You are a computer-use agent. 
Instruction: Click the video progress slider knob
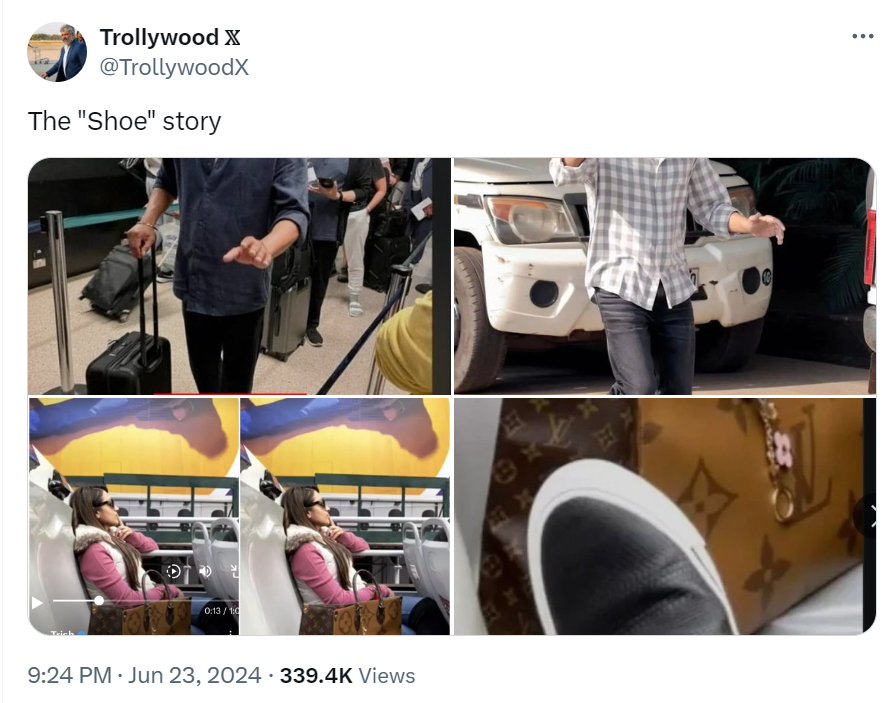point(99,601)
